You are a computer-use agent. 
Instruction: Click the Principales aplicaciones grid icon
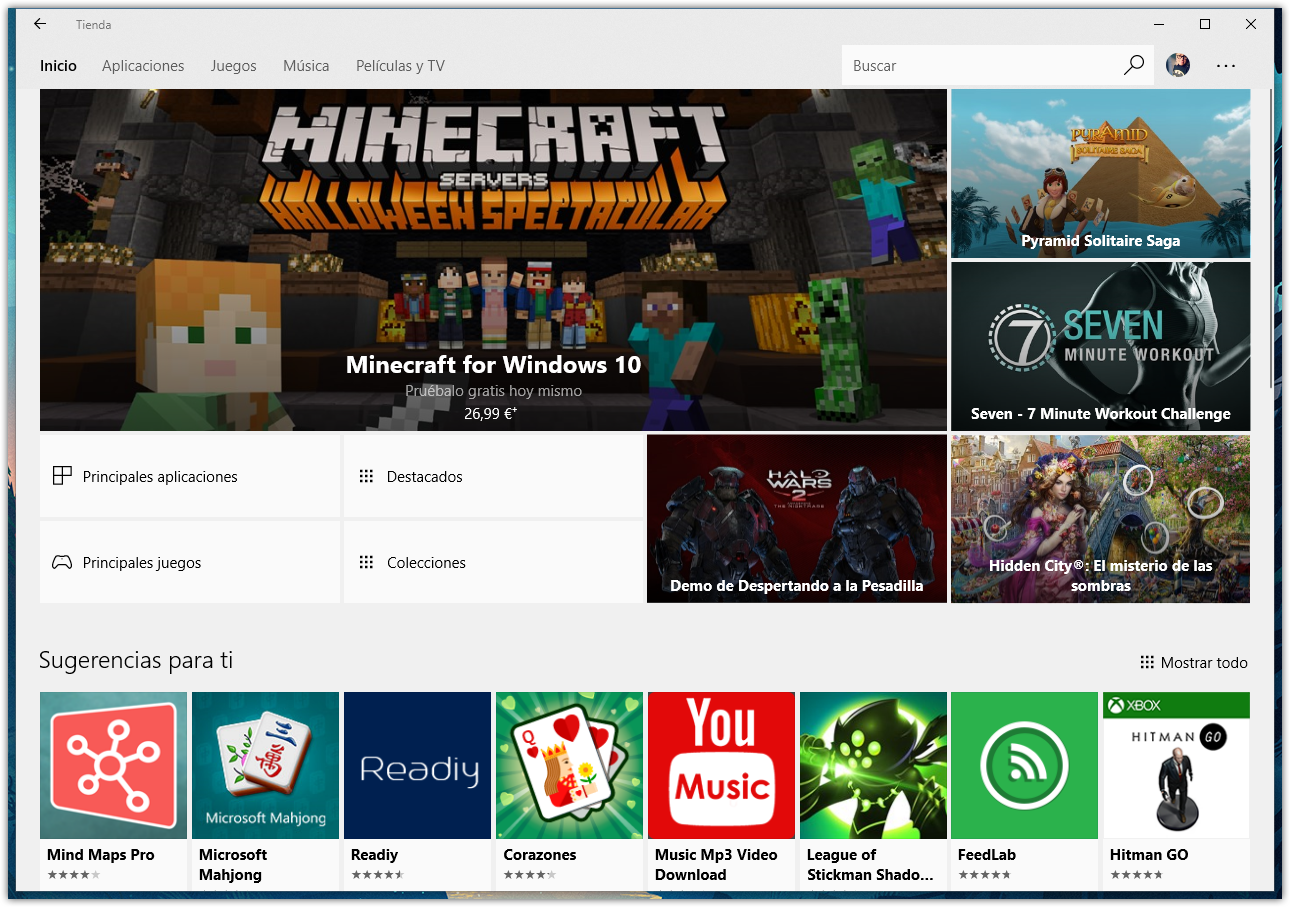pyautogui.click(x=62, y=476)
